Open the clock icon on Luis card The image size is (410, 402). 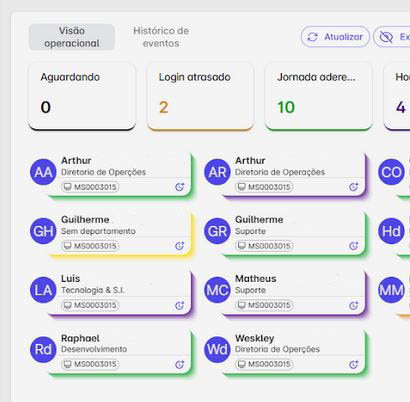pos(180,305)
